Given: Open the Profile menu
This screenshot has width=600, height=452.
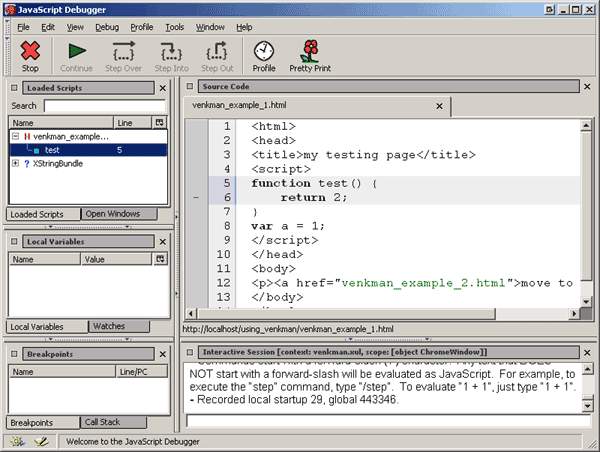Looking at the screenshot, I should coord(142,27).
